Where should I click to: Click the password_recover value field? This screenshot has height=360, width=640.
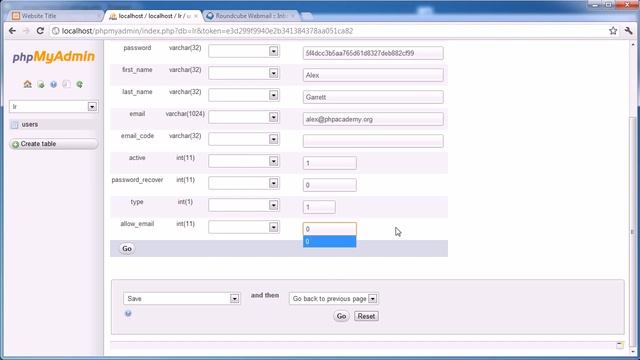click(330, 185)
